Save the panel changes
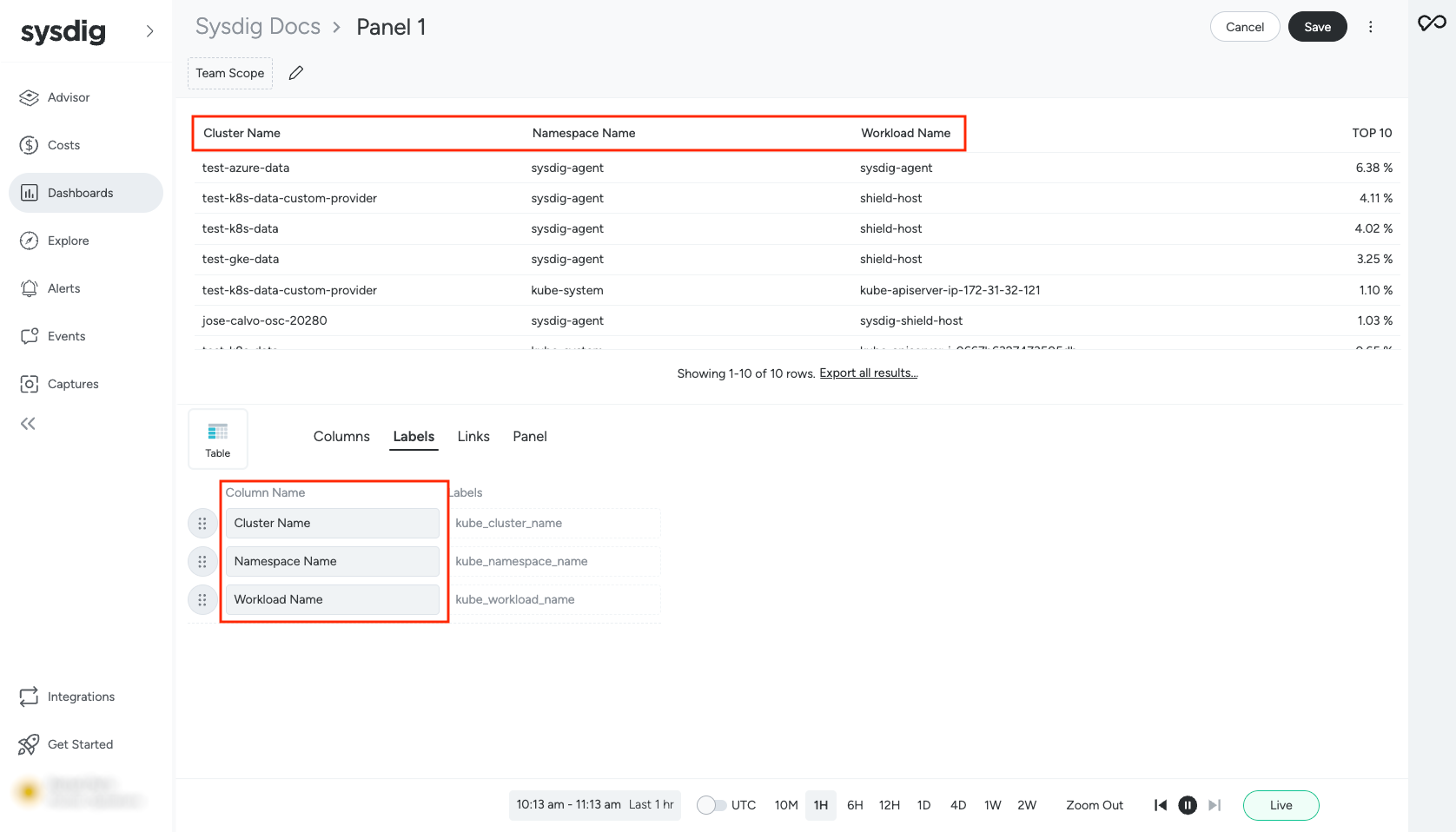 pyautogui.click(x=1317, y=27)
